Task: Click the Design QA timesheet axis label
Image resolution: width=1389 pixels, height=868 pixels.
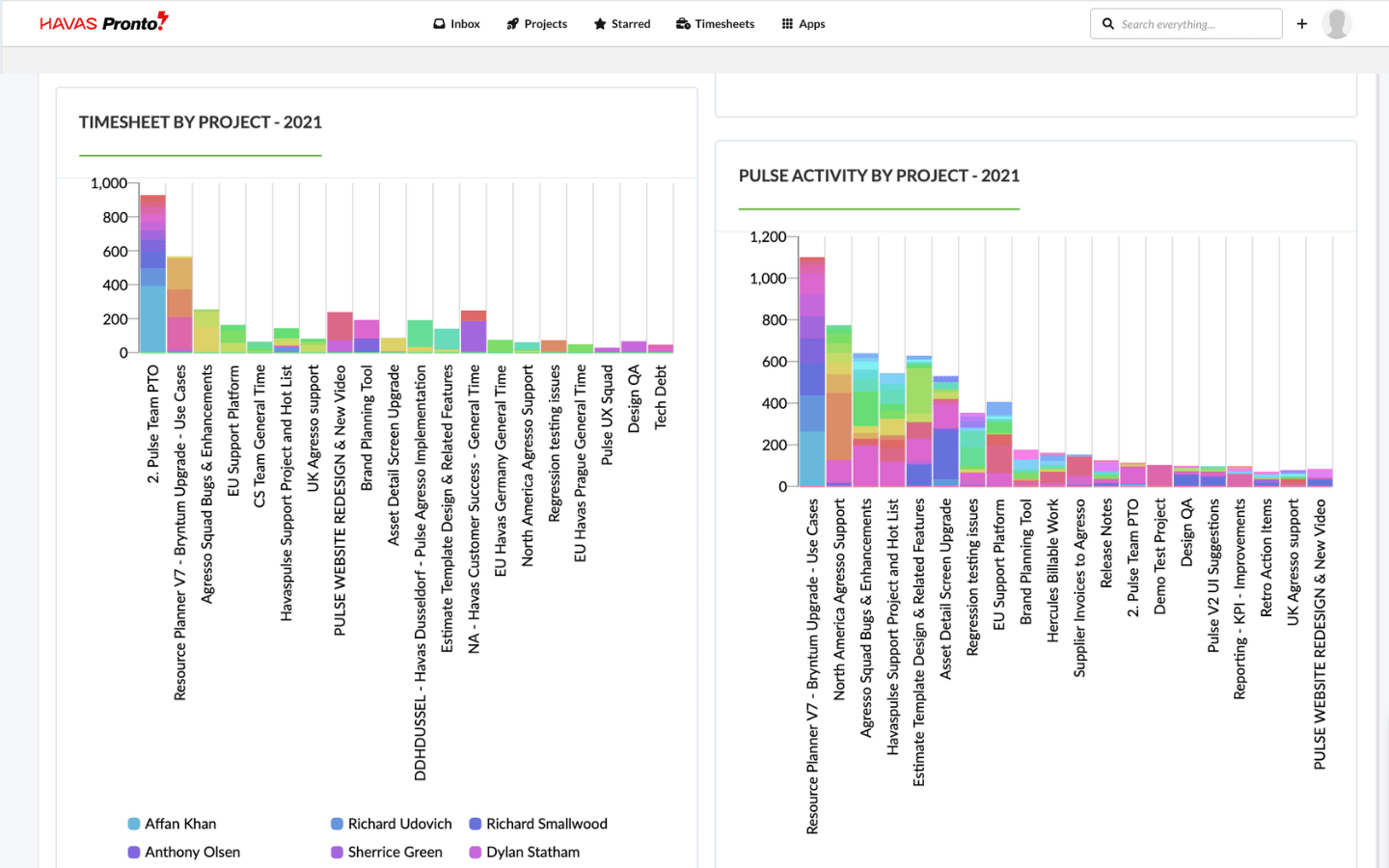Action: pyautogui.click(x=634, y=399)
